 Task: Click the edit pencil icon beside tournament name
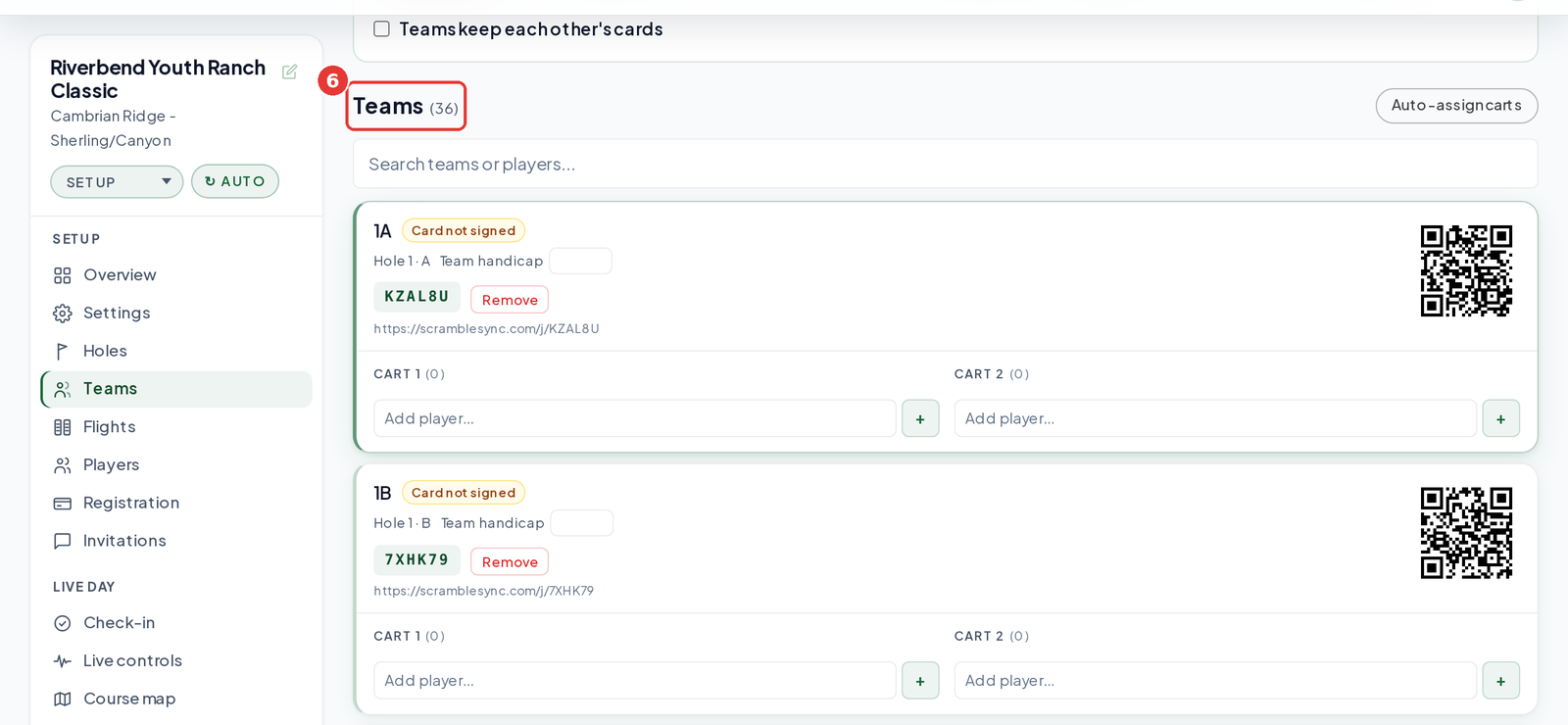[289, 72]
